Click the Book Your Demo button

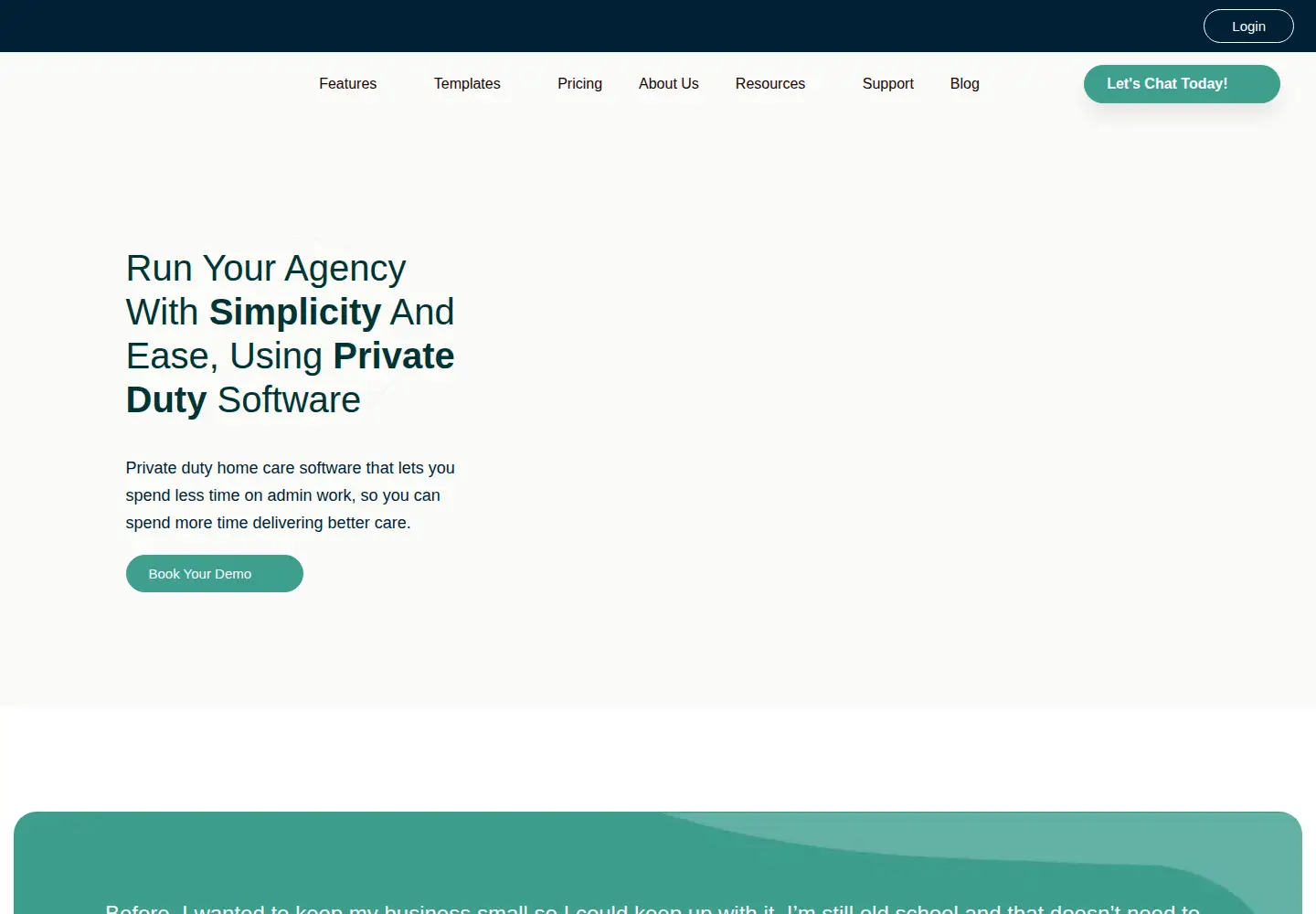(x=215, y=573)
